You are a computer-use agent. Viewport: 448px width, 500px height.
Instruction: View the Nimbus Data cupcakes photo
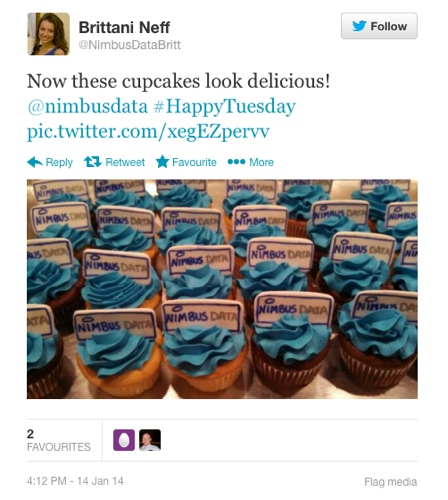222,289
